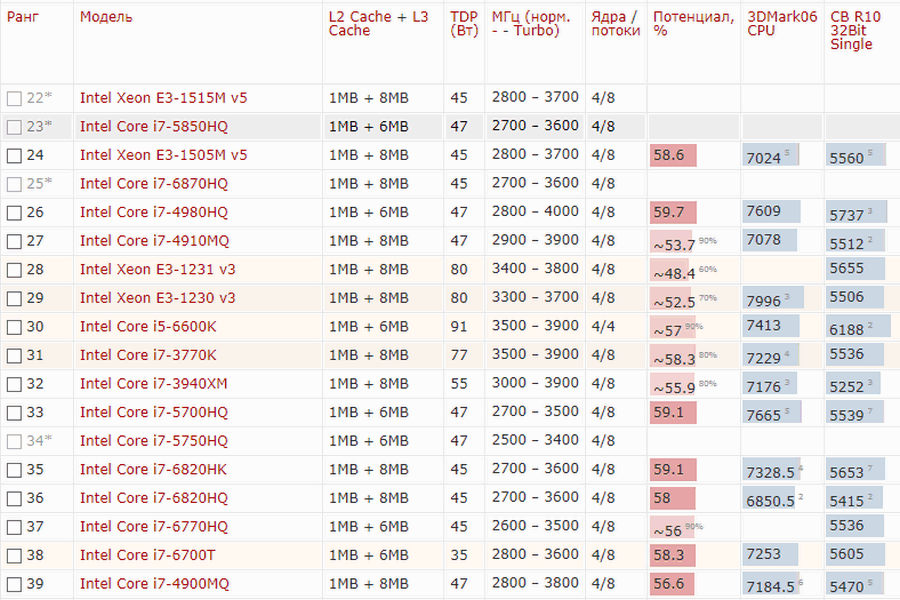
Task: Click the 59.7 potential bar for i7-4980HQ
Action: click(673, 212)
